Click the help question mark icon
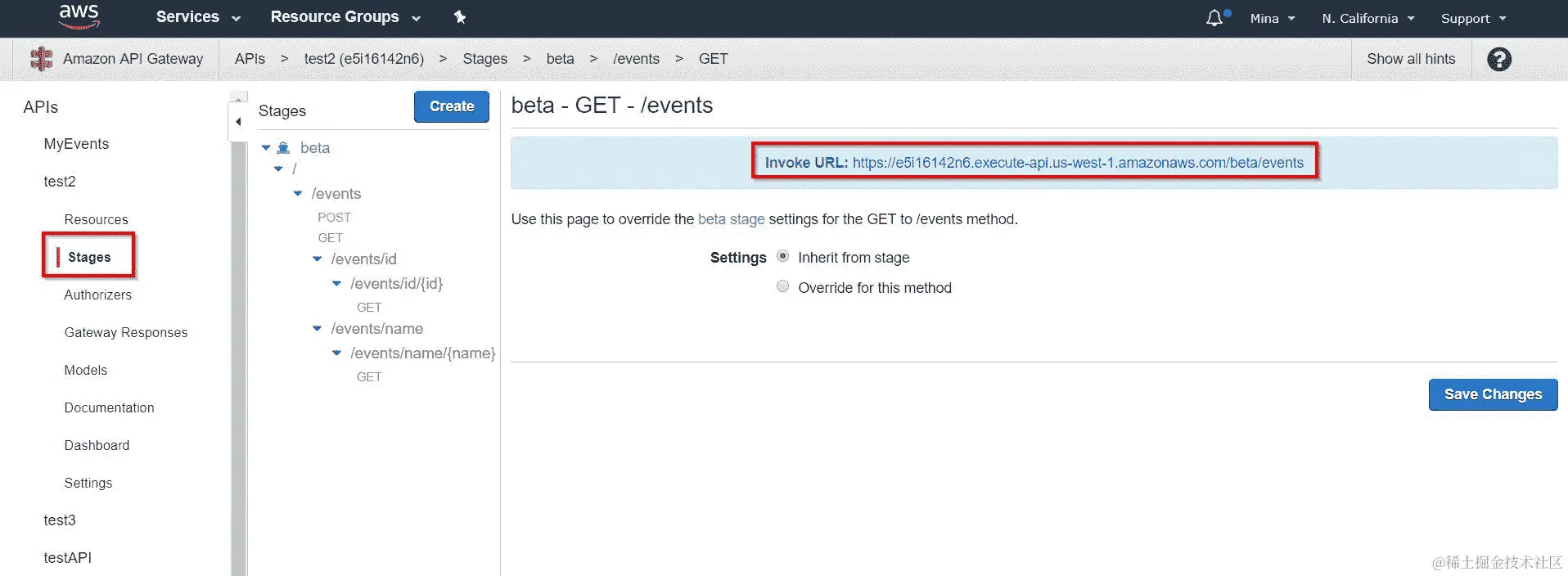The height and width of the screenshot is (576, 1568). click(1498, 59)
